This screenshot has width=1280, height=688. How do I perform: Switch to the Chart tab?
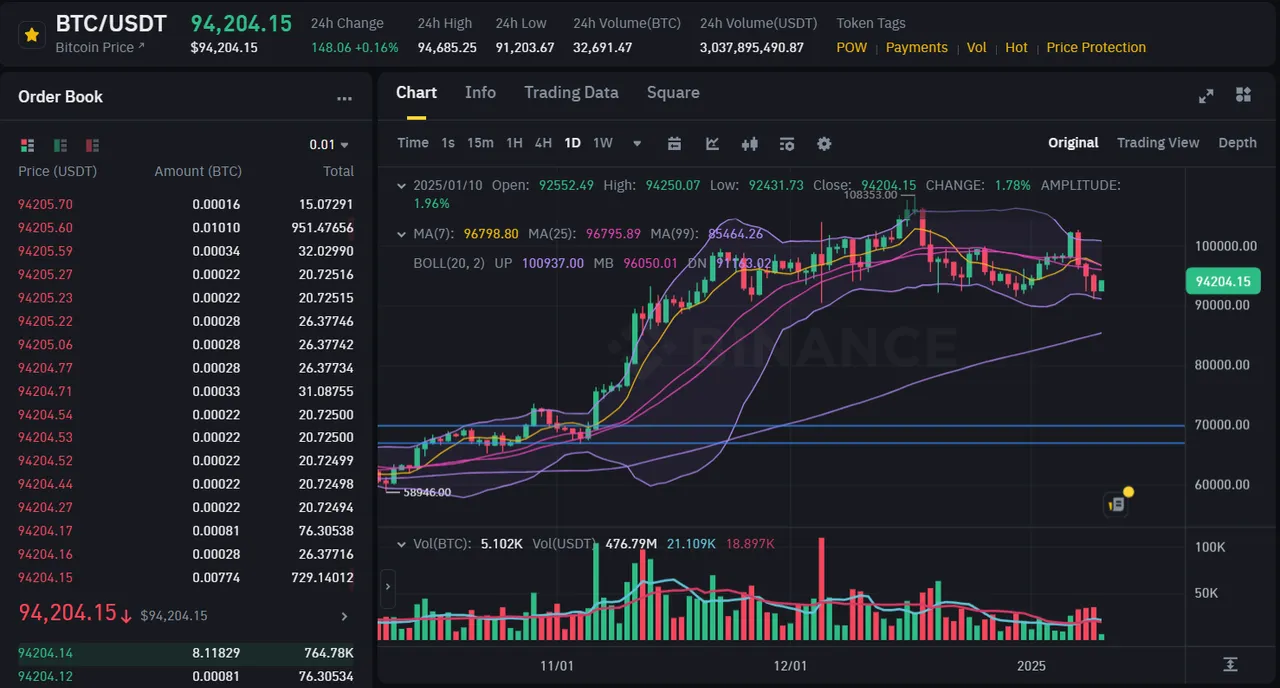click(416, 92)
